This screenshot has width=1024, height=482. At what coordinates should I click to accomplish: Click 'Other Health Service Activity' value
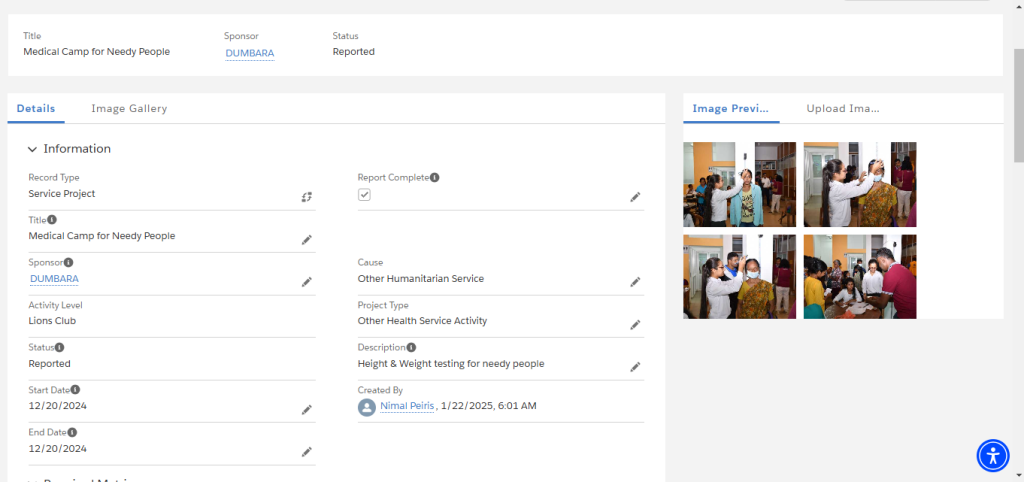coord(423,321)
